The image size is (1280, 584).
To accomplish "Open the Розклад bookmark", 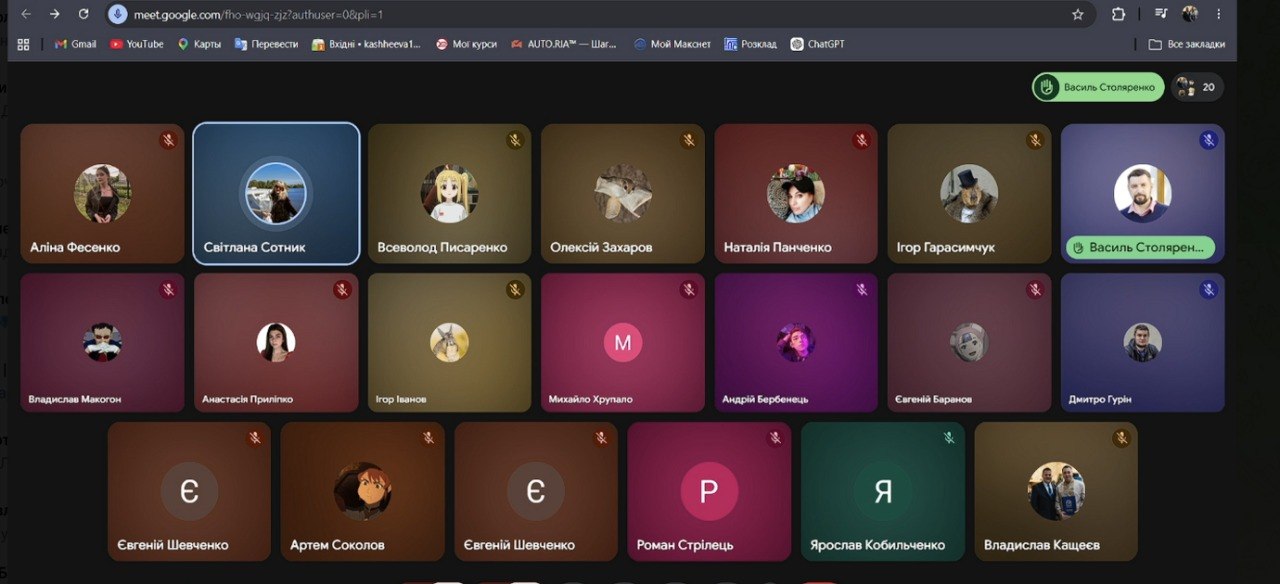I will coord(751,44).
